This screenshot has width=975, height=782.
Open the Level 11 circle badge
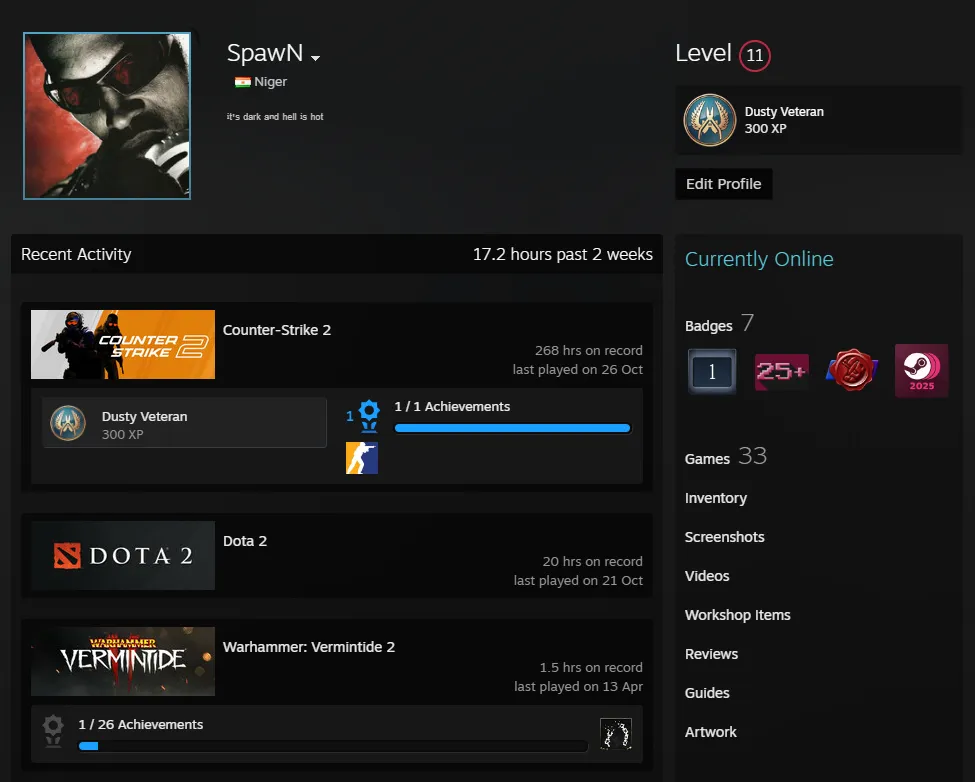[x=754, y=55]
